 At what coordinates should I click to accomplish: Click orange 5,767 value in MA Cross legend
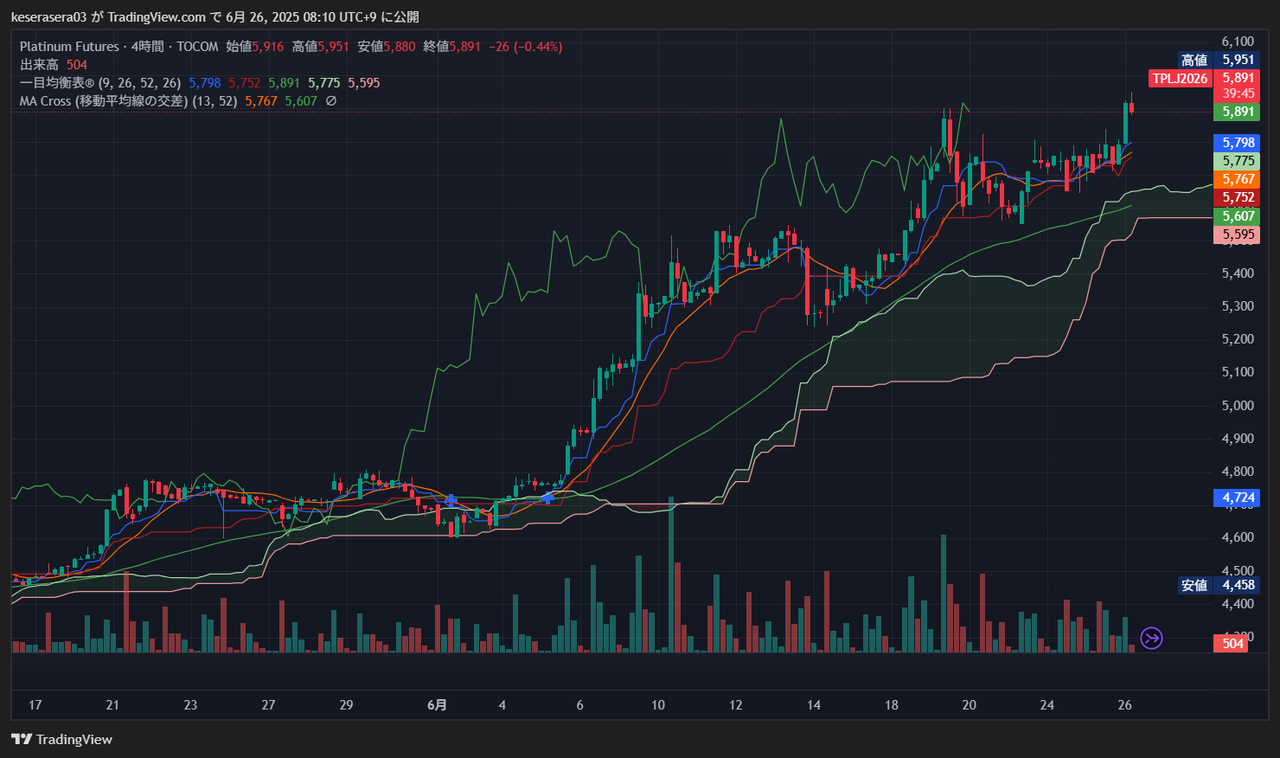click(x=261, y=101)
